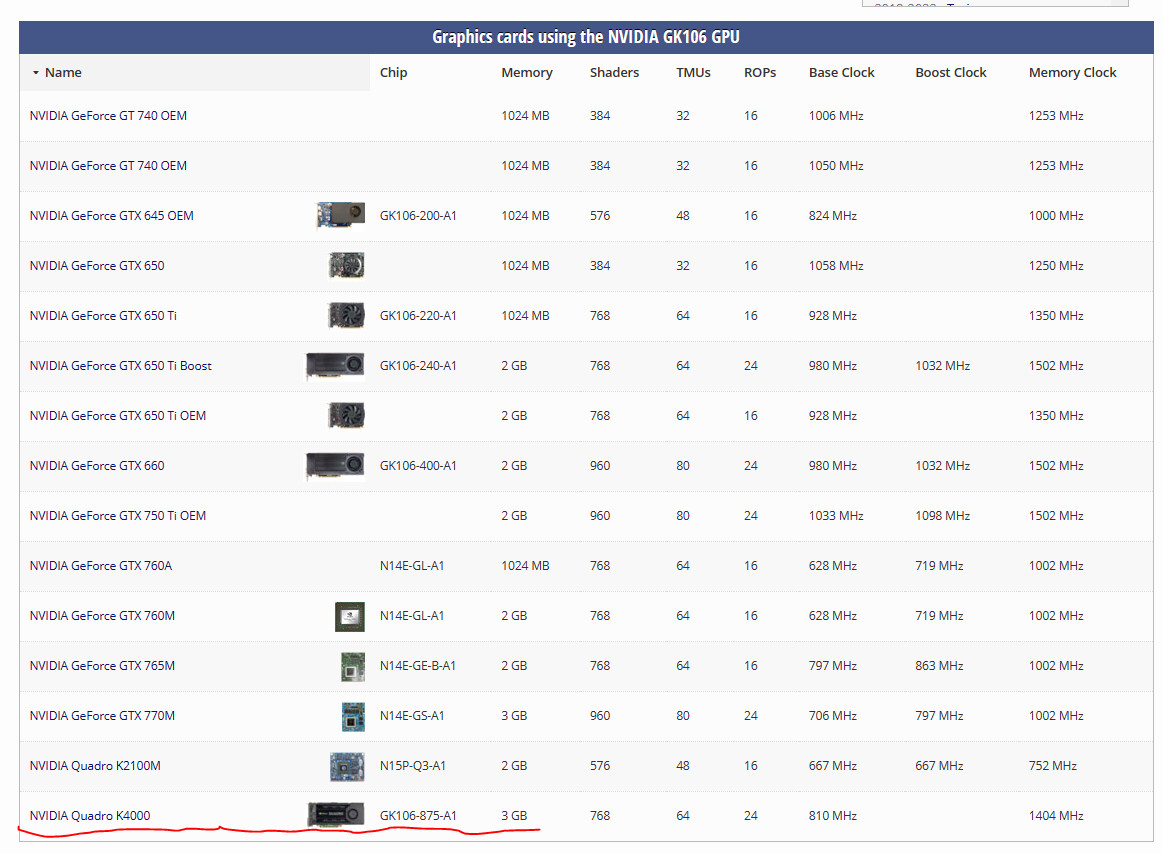1162x854 pixels.
Task: Click GTX 760M chip thumbnail
Action: pyautogui.click(x=350, y=617)
